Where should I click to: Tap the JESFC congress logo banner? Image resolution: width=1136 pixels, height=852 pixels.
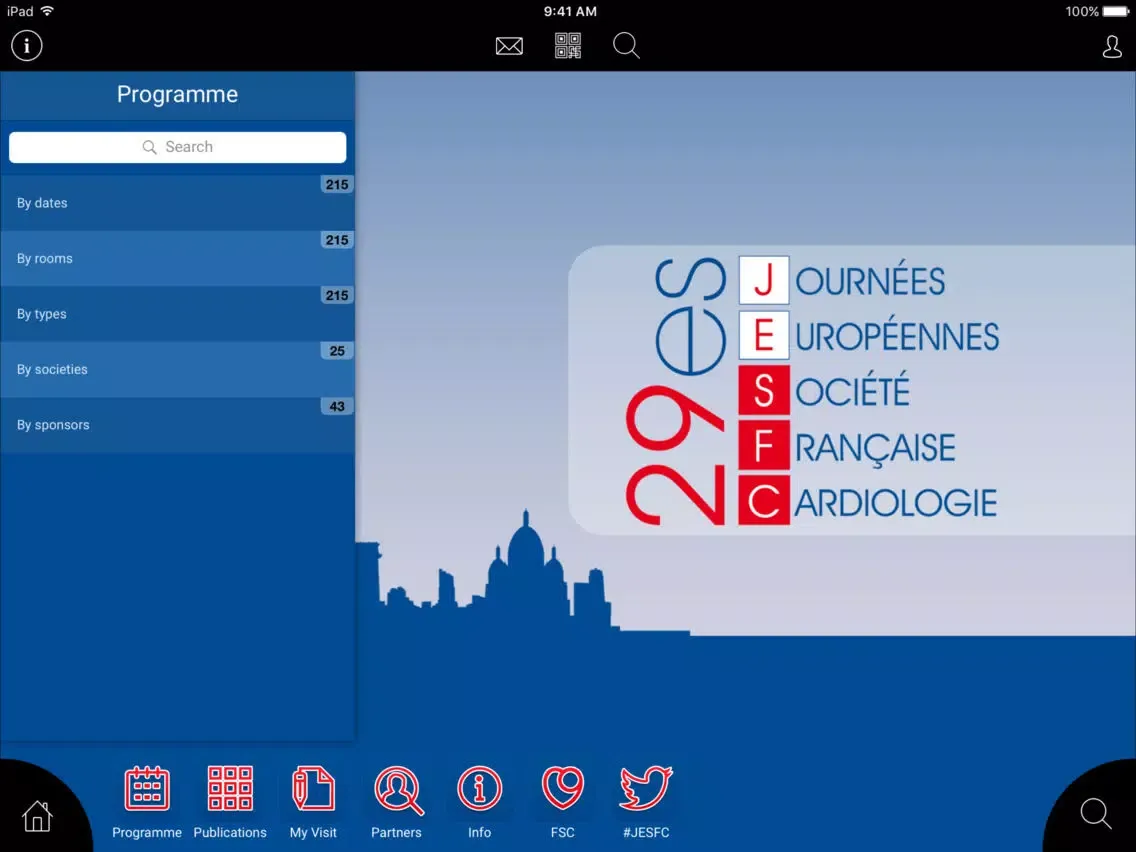(852, 390)
